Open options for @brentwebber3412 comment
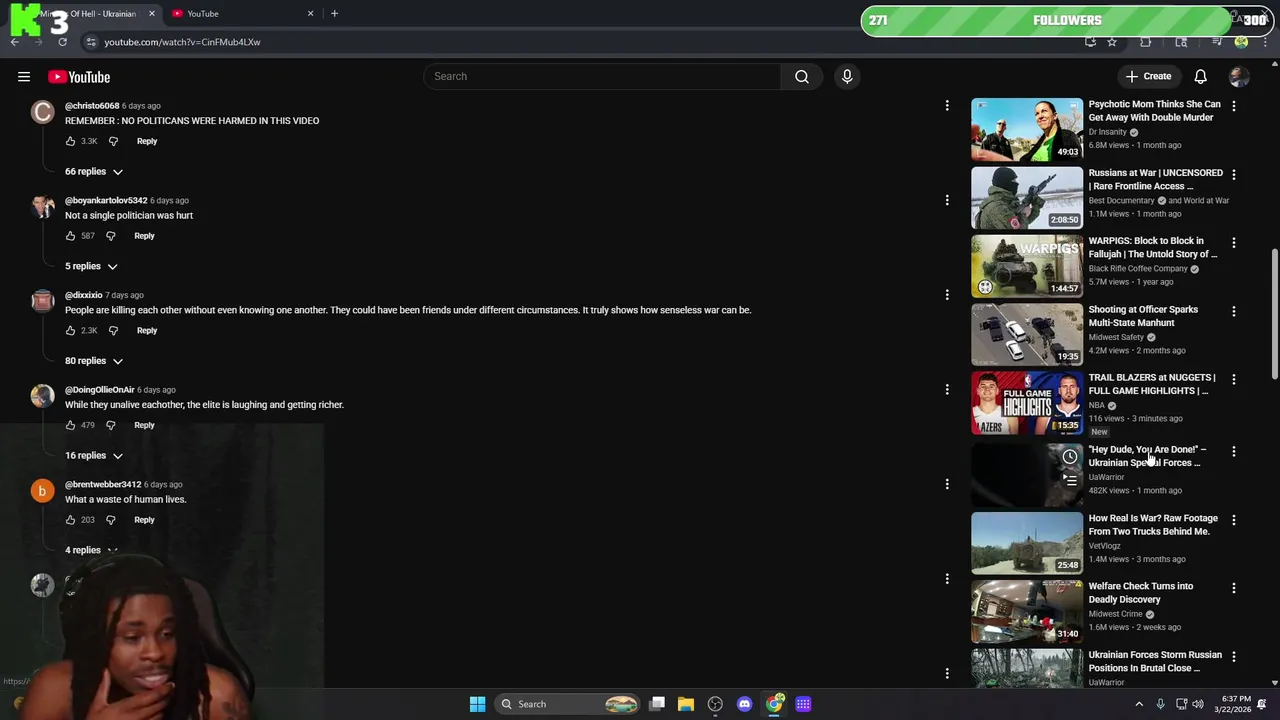 click(x=947, y=484)
